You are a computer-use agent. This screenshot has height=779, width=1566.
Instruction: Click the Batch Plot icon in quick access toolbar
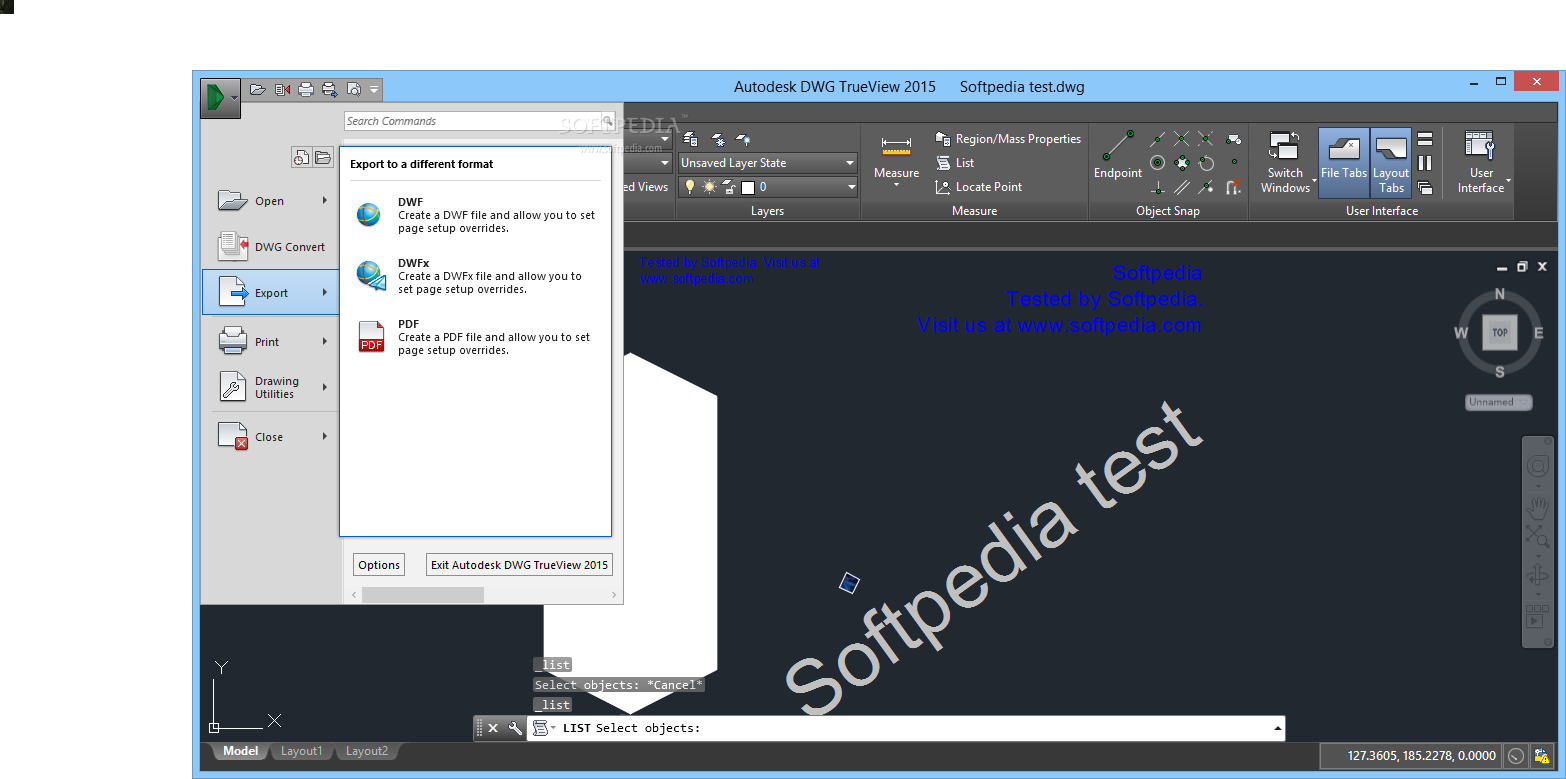[330, 89]
